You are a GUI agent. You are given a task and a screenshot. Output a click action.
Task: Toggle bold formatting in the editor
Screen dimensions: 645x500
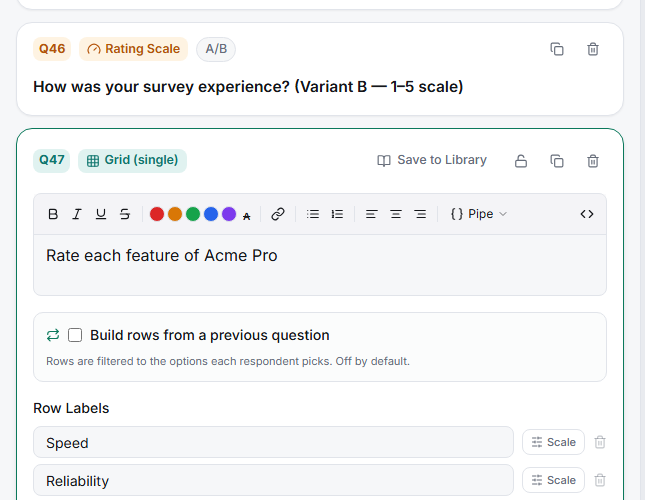click(x=53, y=214)
